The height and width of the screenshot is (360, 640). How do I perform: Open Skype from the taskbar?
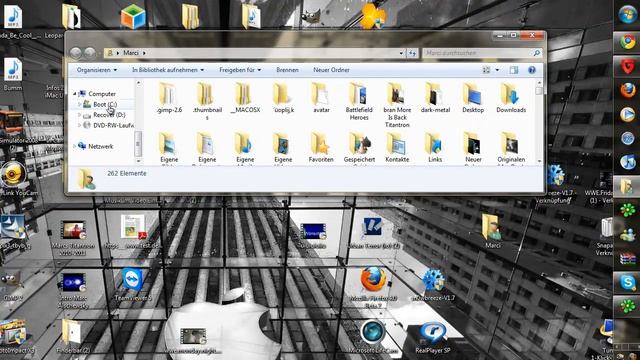point(627,282)
